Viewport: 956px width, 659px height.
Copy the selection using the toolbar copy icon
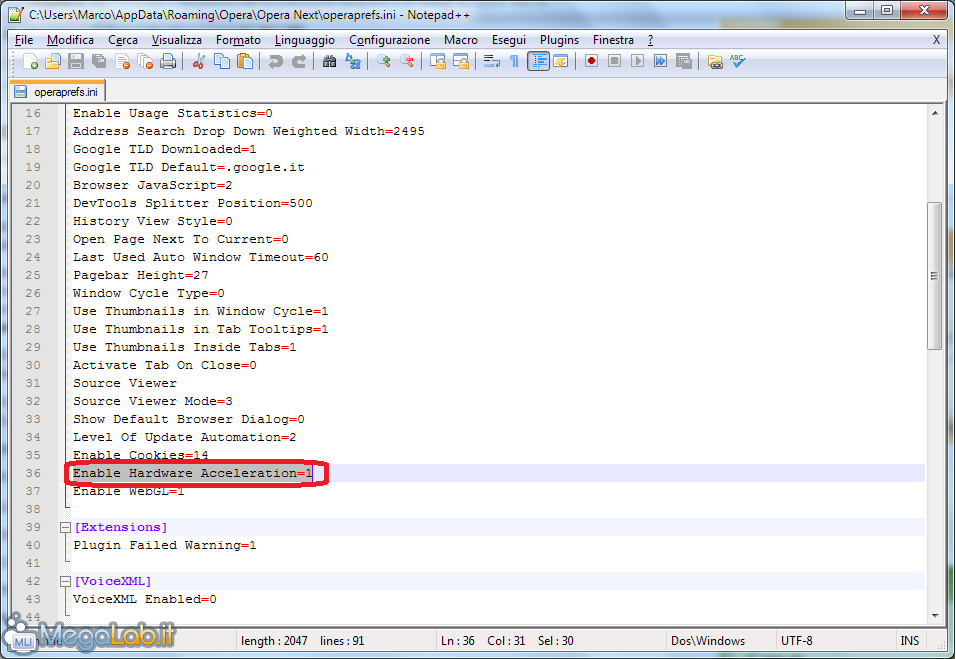click(x=222, y=61)
